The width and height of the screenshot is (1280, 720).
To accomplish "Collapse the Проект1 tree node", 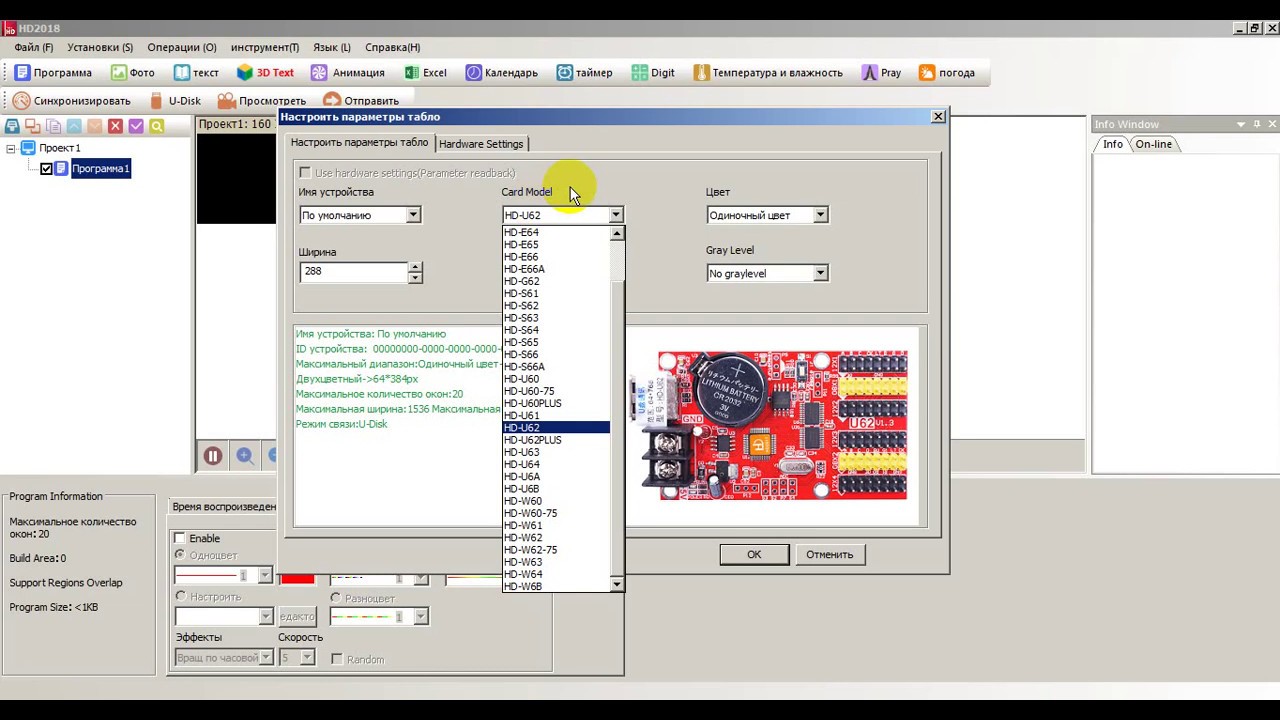I will tap(11, 148).
